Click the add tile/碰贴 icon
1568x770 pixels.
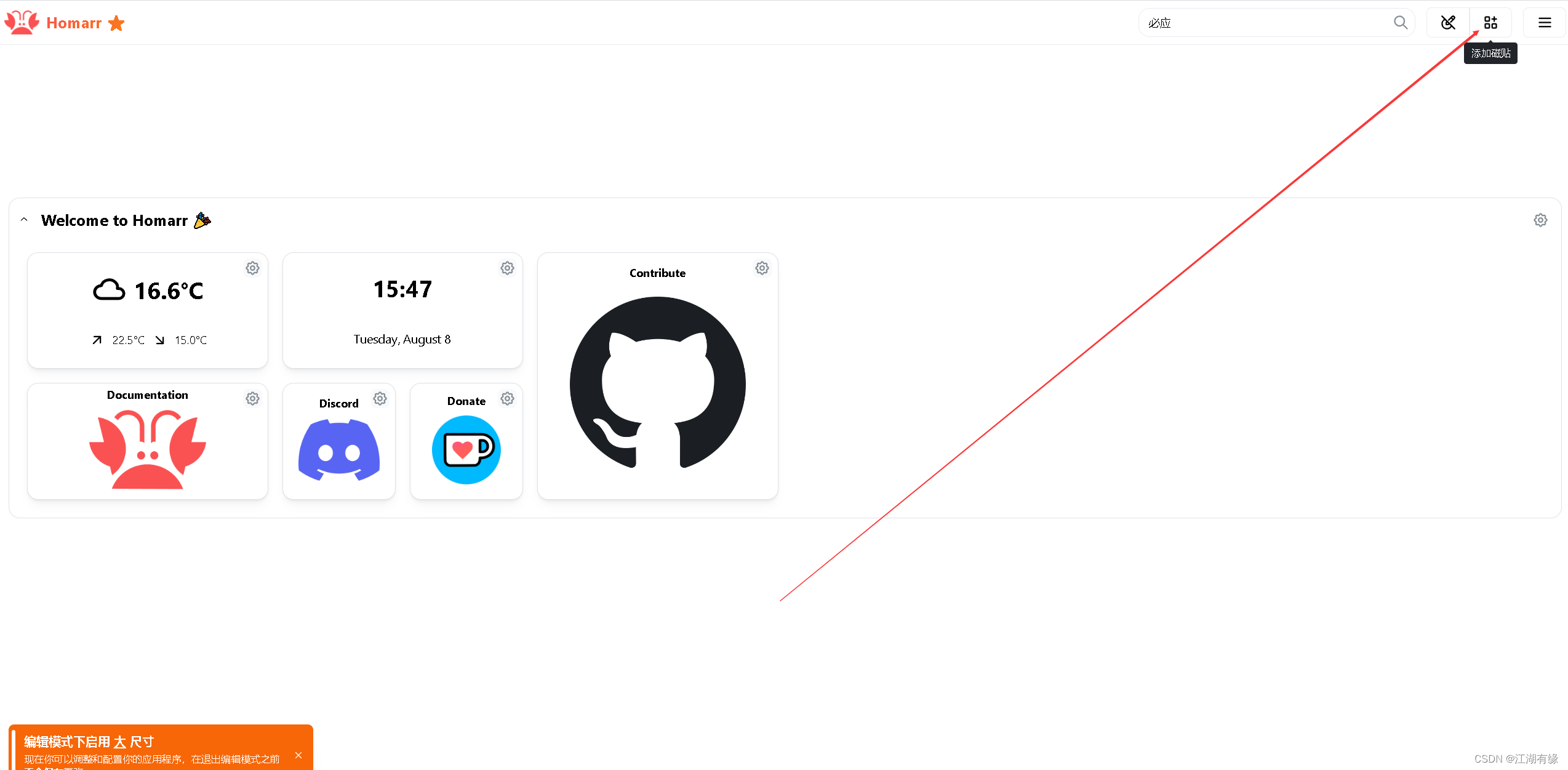(1494, 22)
